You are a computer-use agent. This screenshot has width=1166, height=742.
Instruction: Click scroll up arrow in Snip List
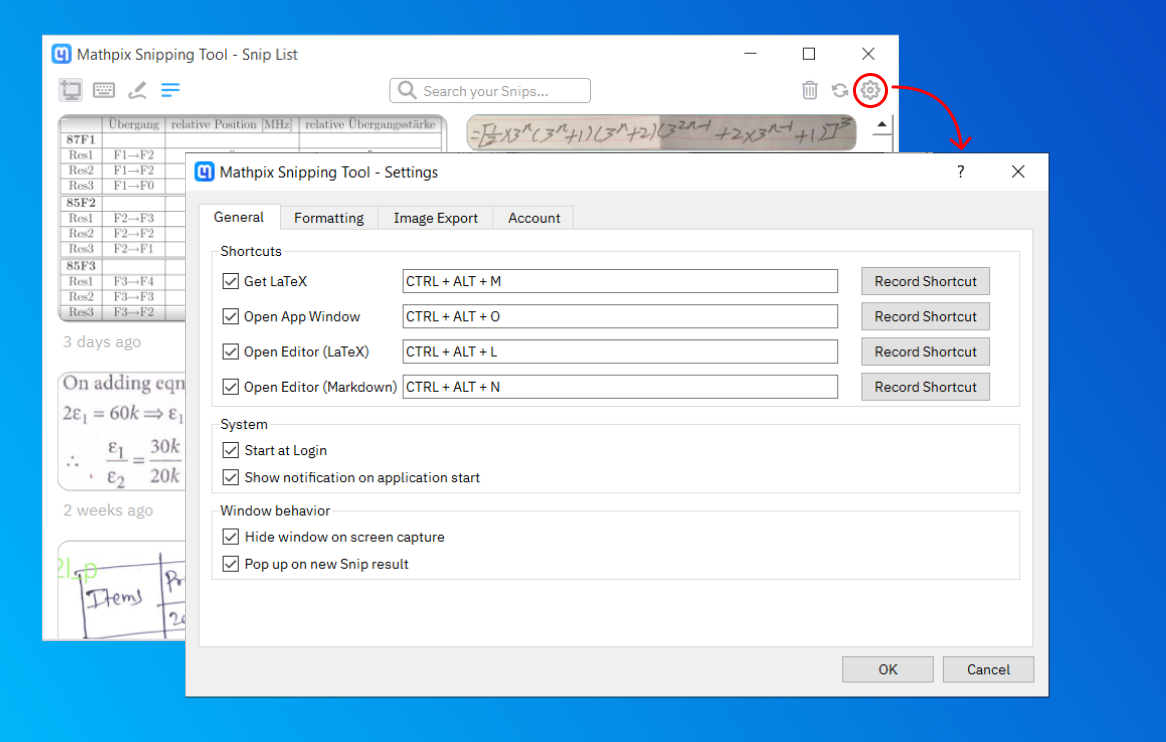(881, 125)
